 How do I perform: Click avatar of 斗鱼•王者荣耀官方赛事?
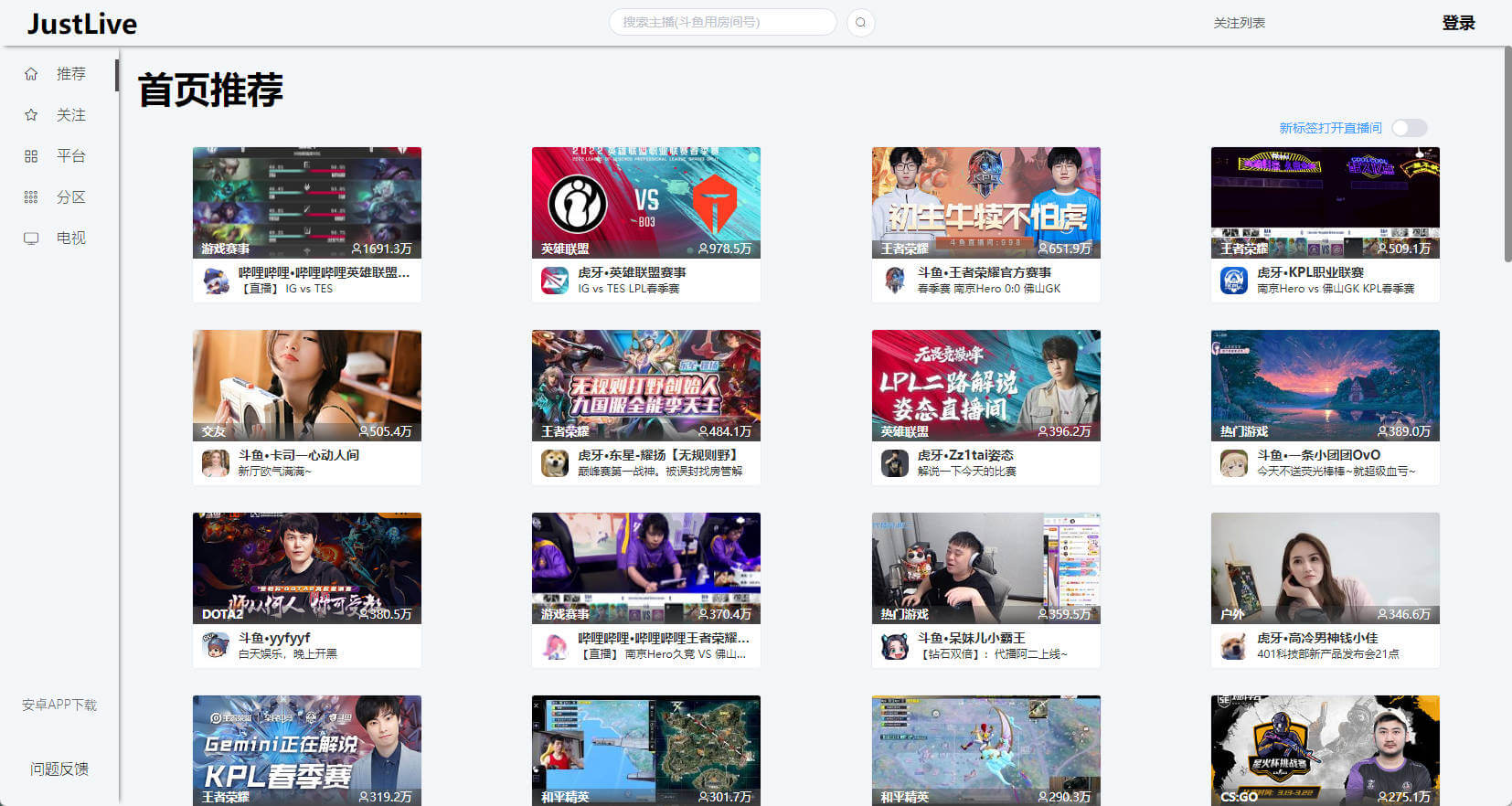coord(895,281)
